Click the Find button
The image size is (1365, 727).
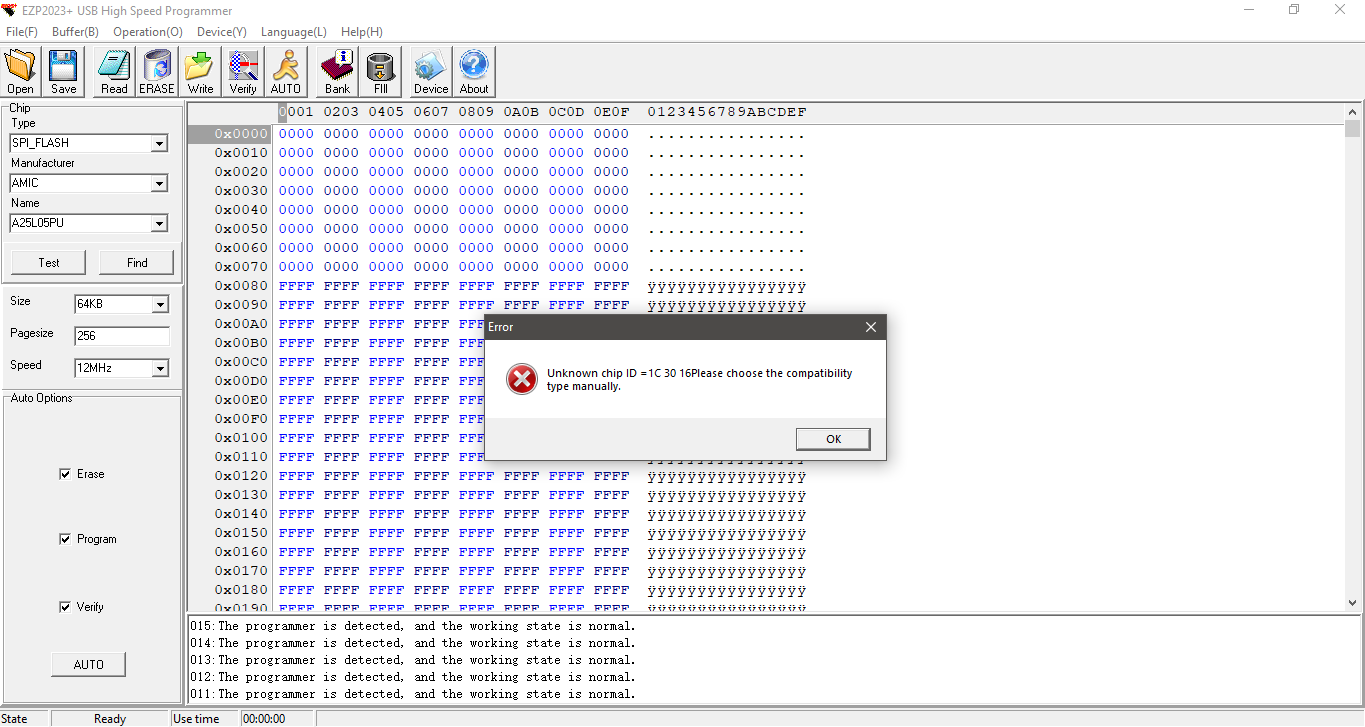(137, 263)
